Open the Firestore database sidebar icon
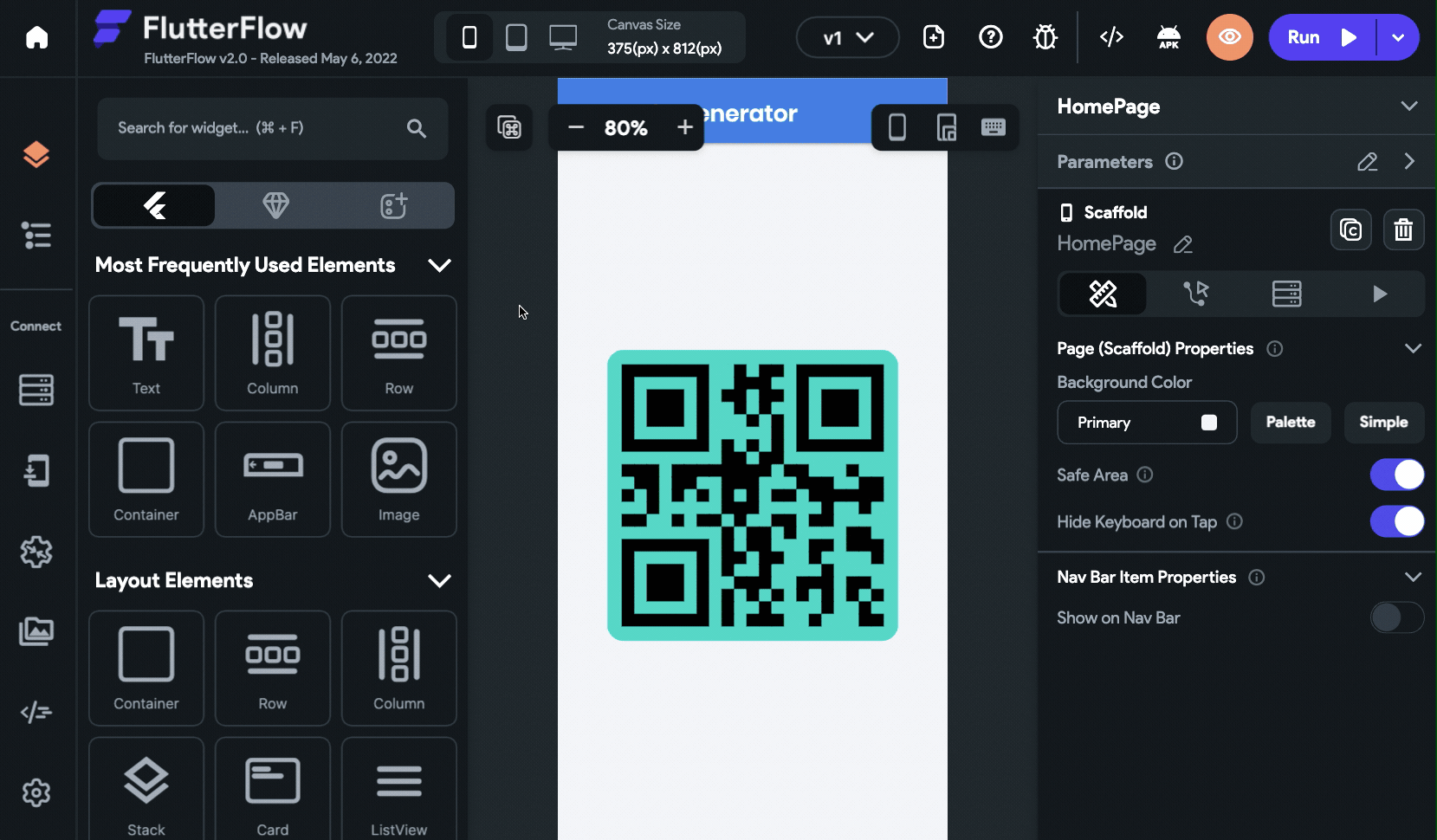This screenshot has width=1437, height=840. point(36,390)
